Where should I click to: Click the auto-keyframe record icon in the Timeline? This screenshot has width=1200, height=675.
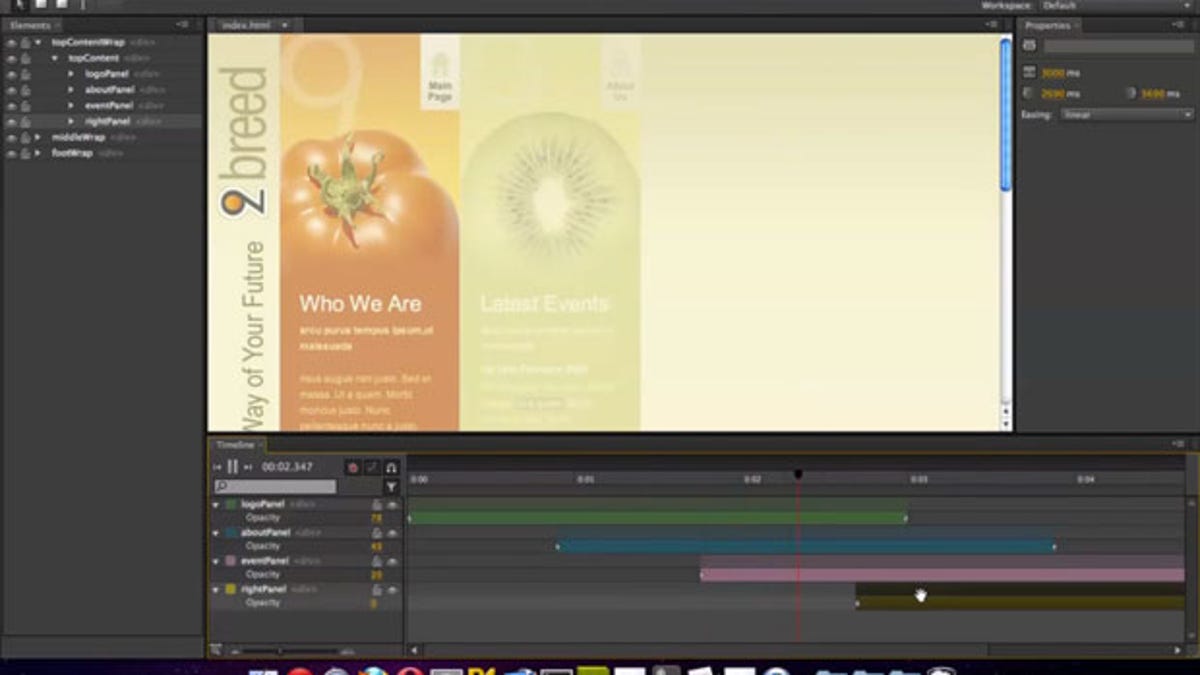[352, 467]
